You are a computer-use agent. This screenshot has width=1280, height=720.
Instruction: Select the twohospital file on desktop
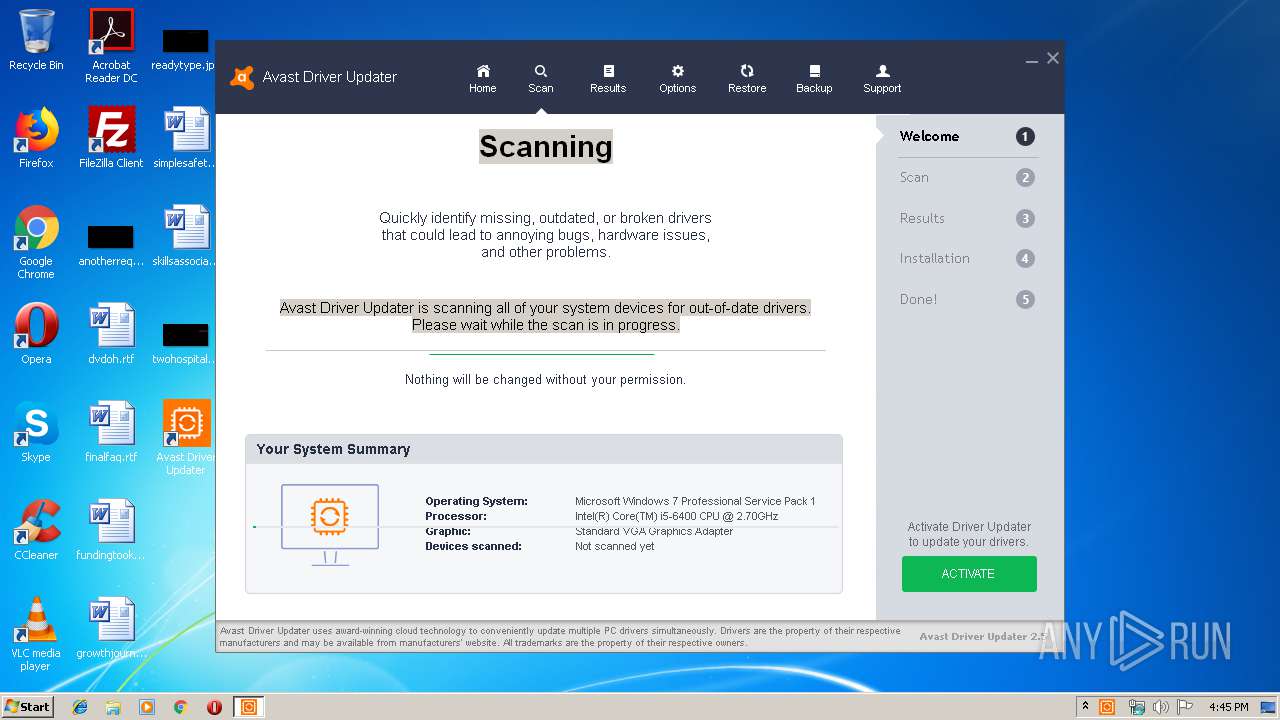tap(186, 344)
